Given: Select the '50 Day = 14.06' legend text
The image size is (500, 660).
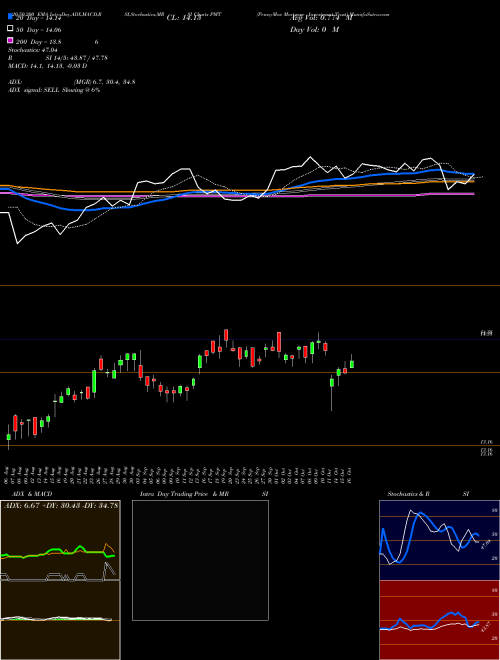Looking at the screenshot, I should pos(39,30).
